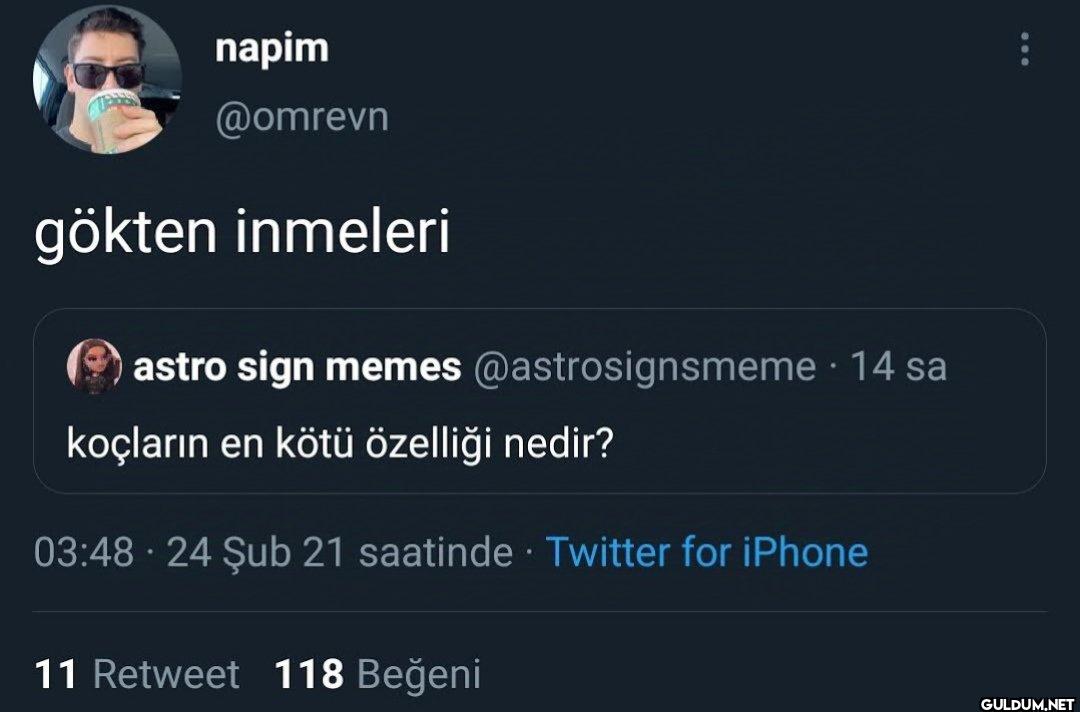Open the quoted tweet question about koçların
The width and height of the screenshot is (1080, 712).
pyautogui.click(x=339, y=441)
